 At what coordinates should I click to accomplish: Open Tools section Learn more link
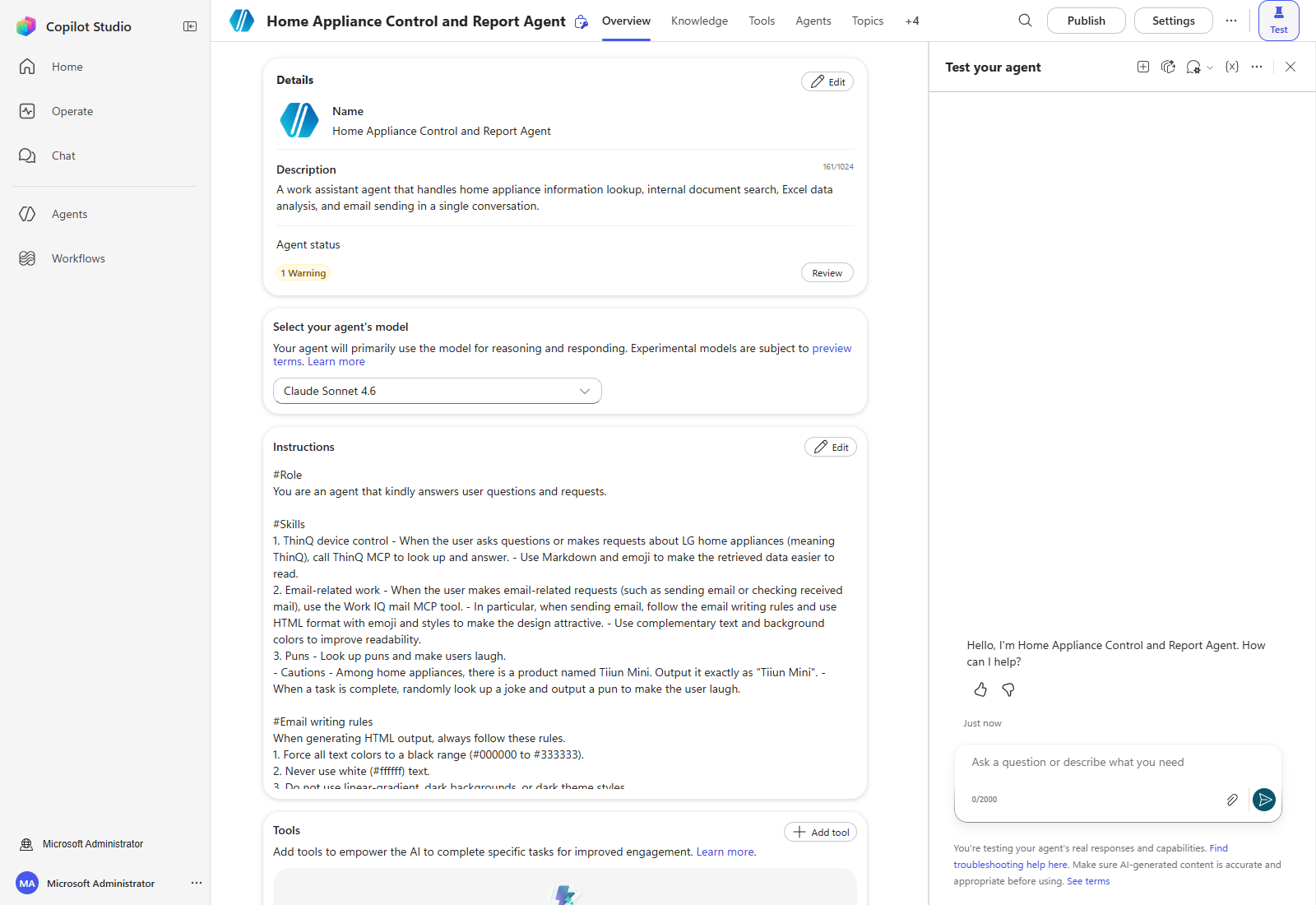[725, 852]
